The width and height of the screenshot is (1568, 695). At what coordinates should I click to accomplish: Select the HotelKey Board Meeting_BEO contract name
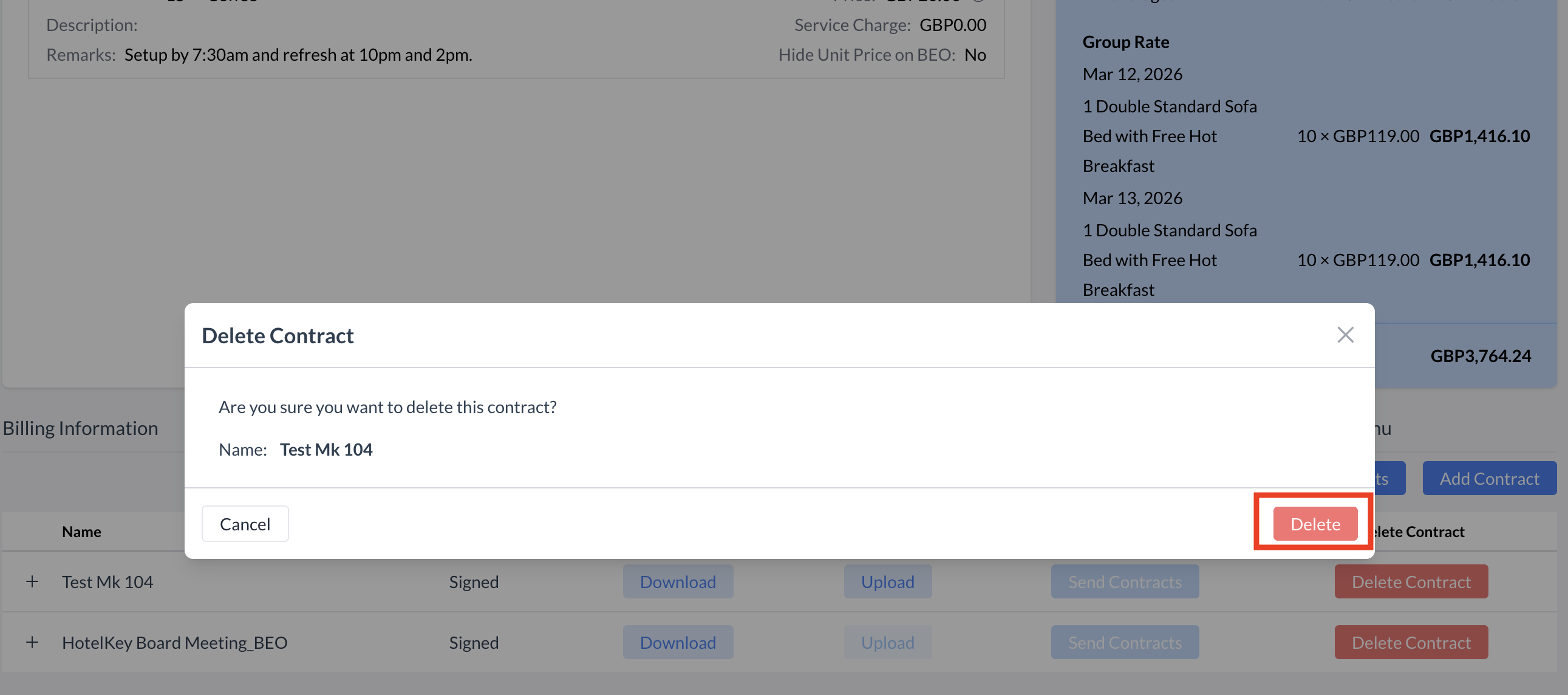pyautogui.click(x=174, y=643)
